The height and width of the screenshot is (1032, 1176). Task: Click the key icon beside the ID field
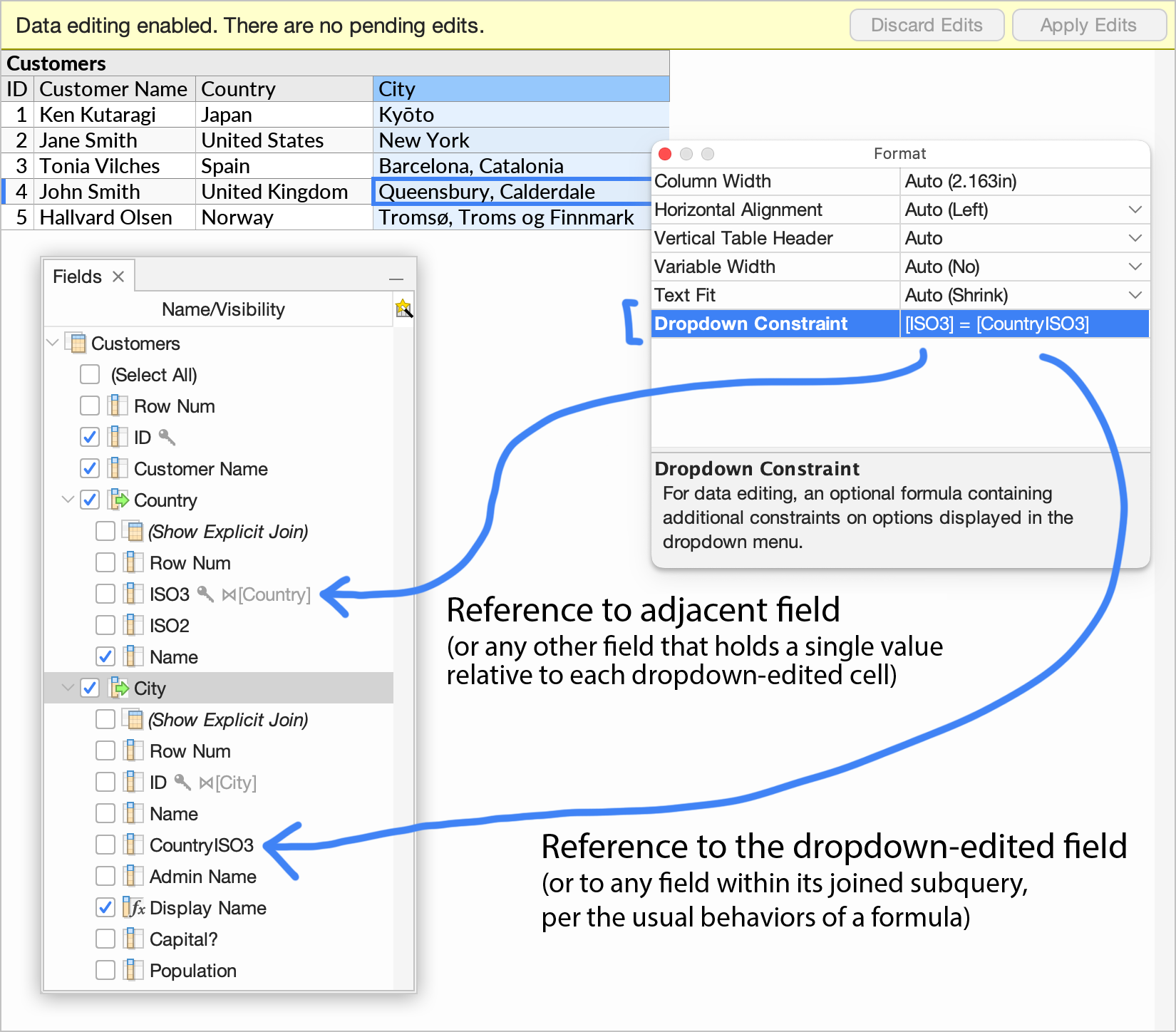[x=167, y=437]
